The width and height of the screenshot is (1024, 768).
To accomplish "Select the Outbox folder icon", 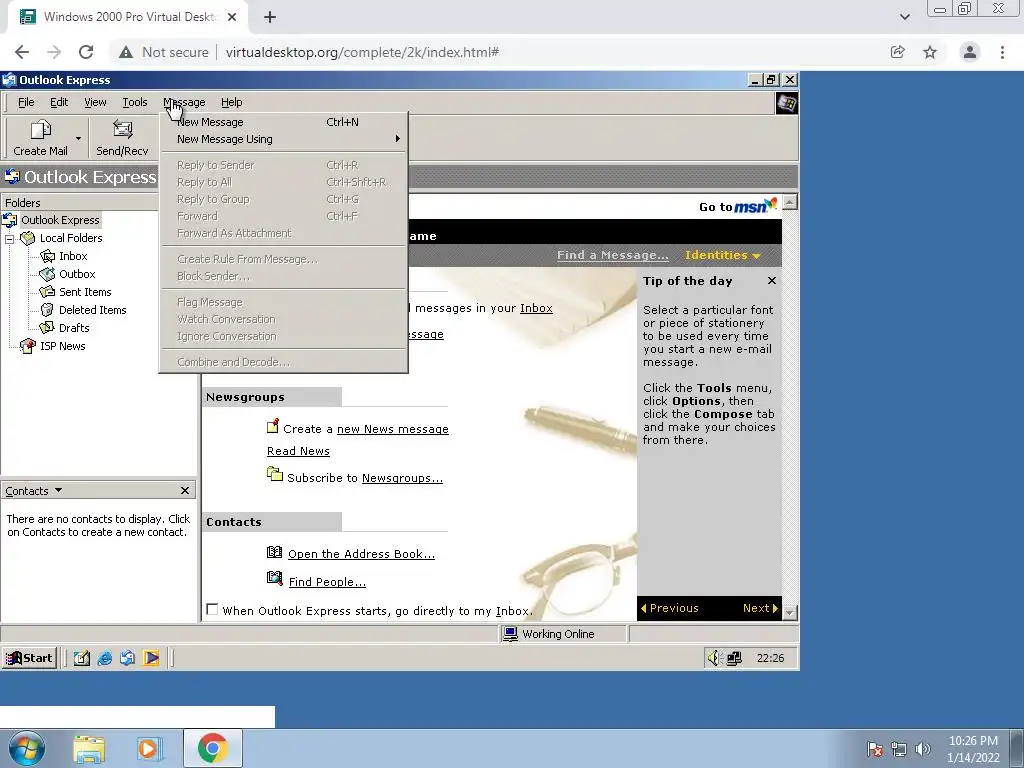I will click(48, 274).
